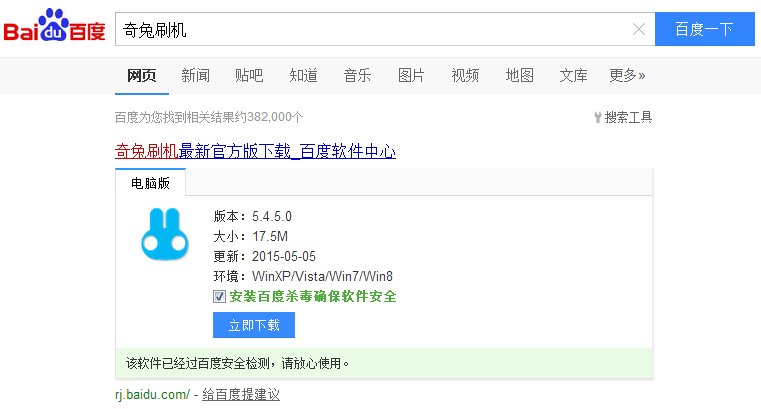Viewport: 761px width, 409px height.
Task: Uncheck install Baidu antivirus checkbox
Action: [x=219, y=297]
